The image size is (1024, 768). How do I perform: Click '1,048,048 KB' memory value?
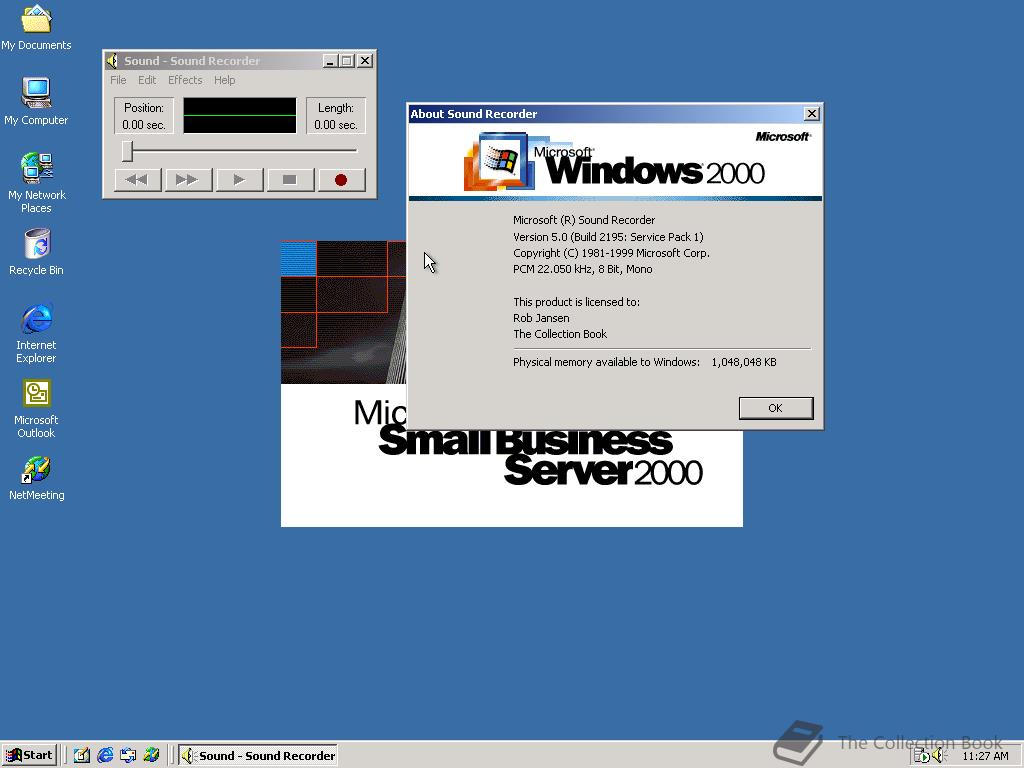point(744,362)
